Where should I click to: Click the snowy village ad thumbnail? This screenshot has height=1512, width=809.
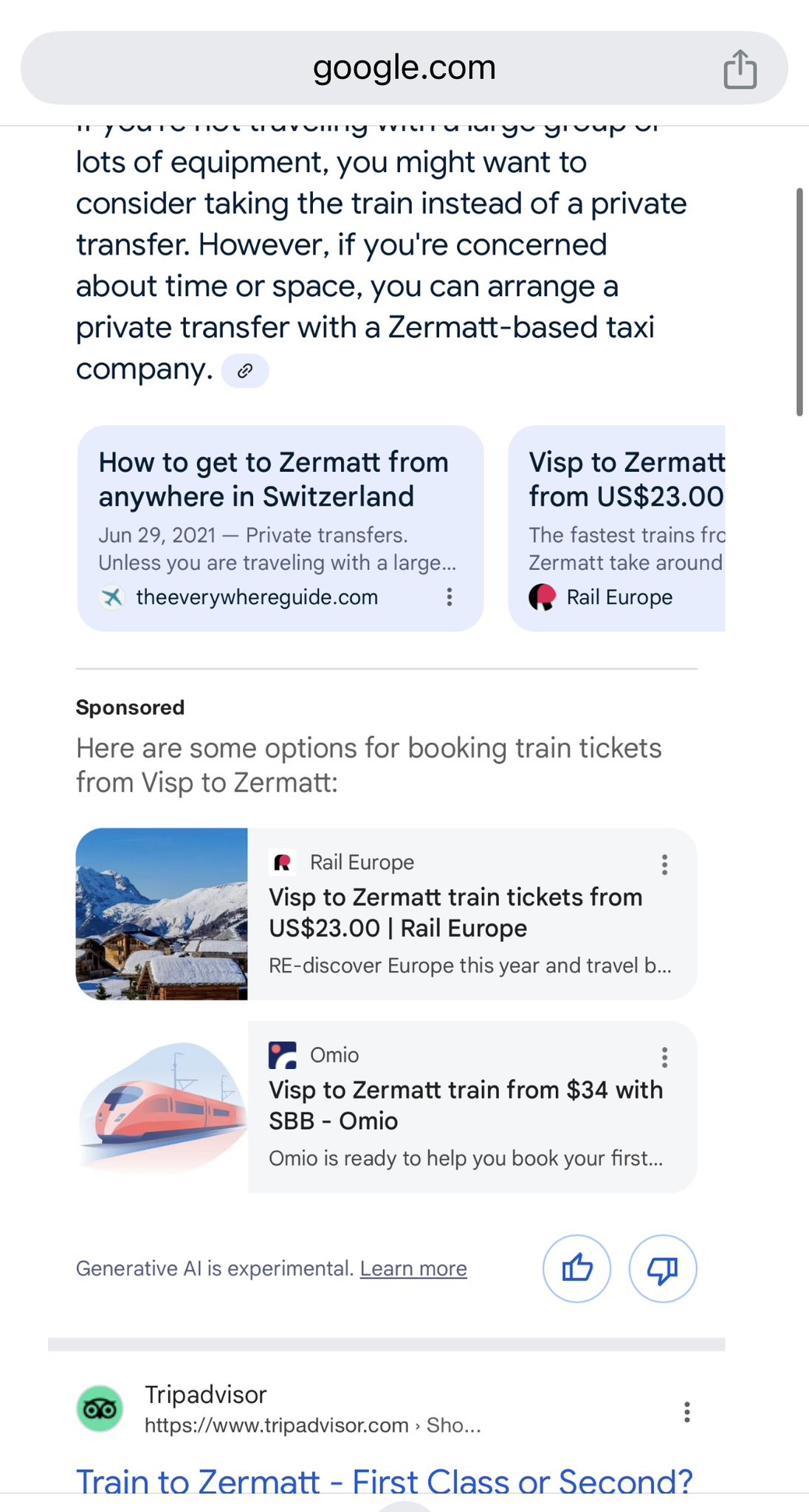(162, 914)
